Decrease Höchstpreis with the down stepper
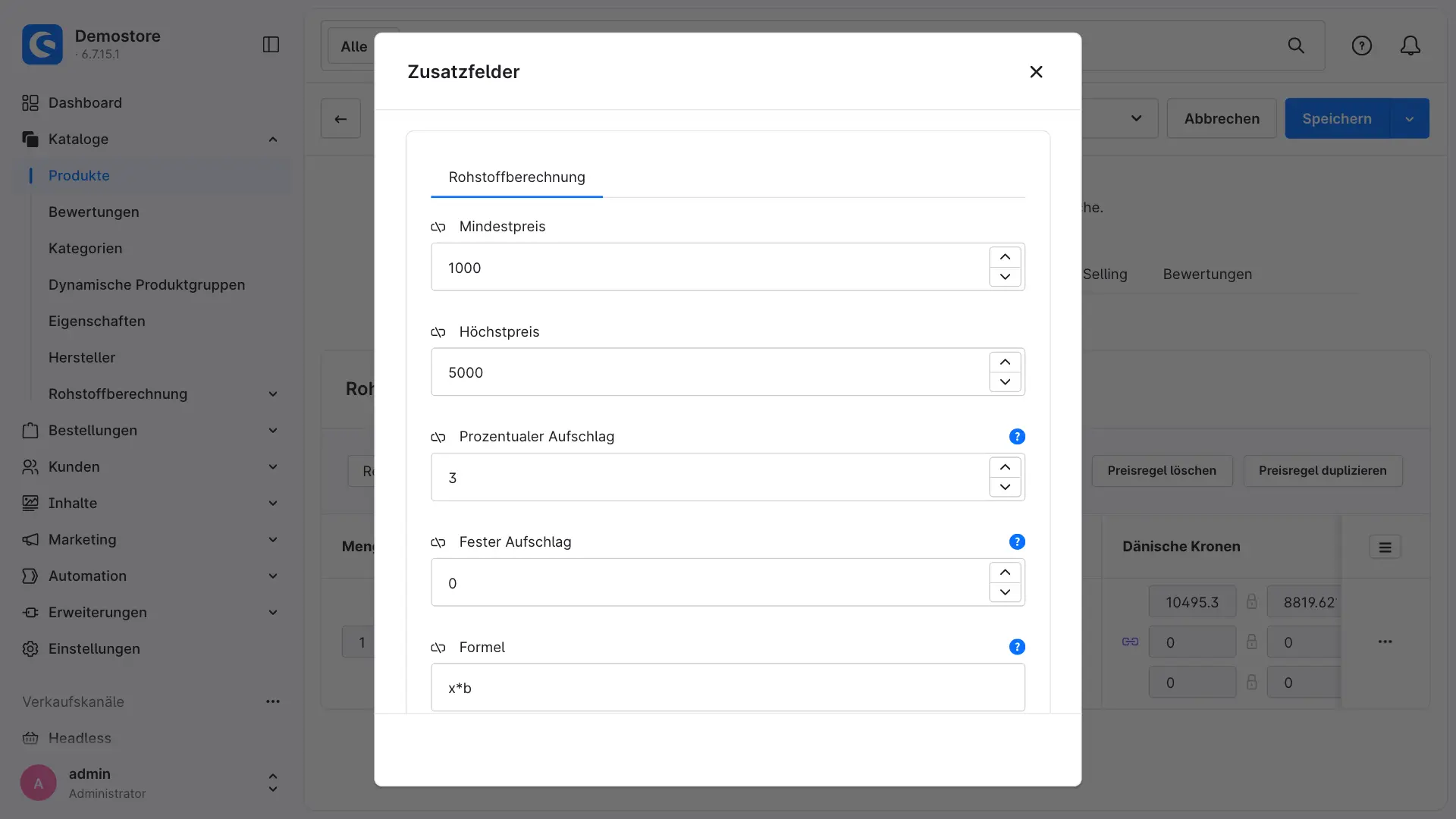Screen dimensions: 1456x819 tap(1005, 382)
